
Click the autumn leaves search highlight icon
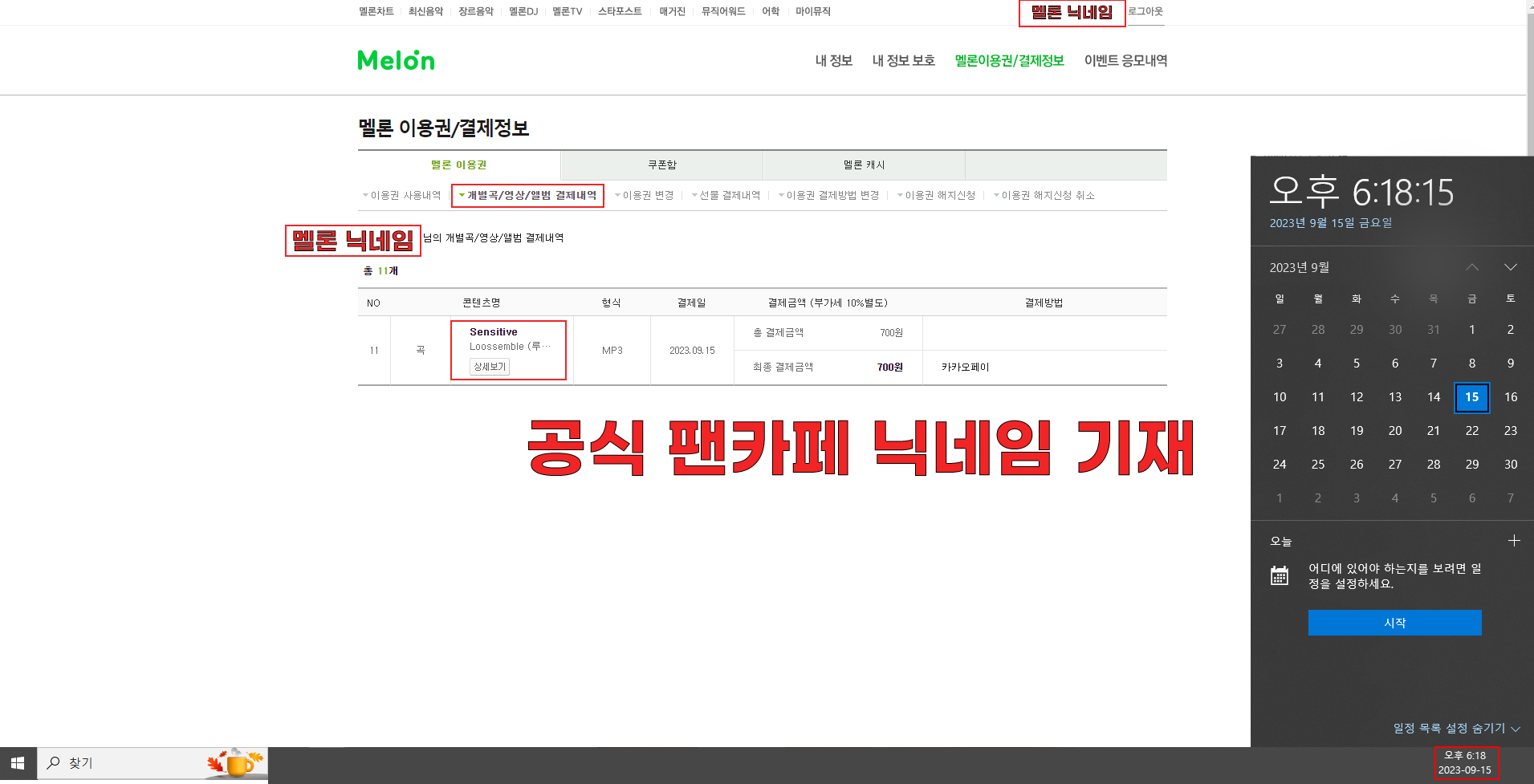[x=236, y=763]
